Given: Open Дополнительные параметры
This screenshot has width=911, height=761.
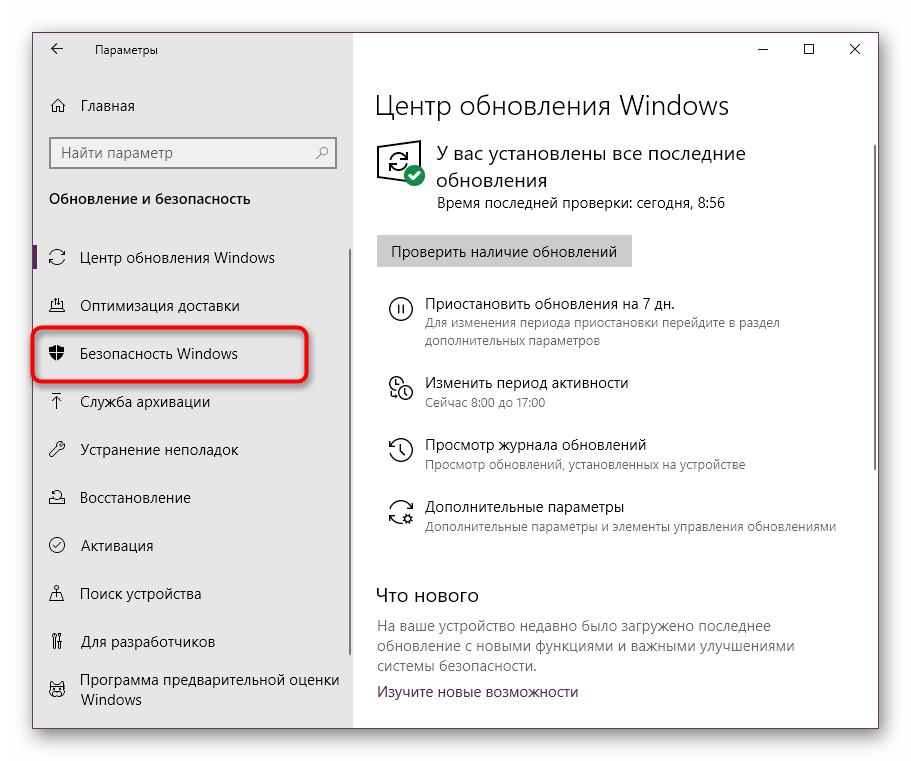Looking at the screenshot, I should coord(524,507).
